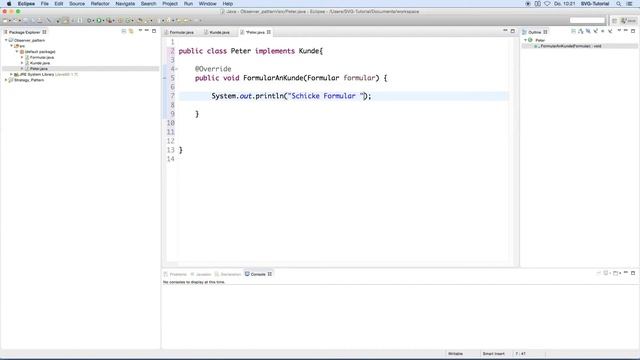Minimize the Package Explorer panel
The width and height of the screenshot is (640, 360).
pyautogui.click(x=147, y=31)
